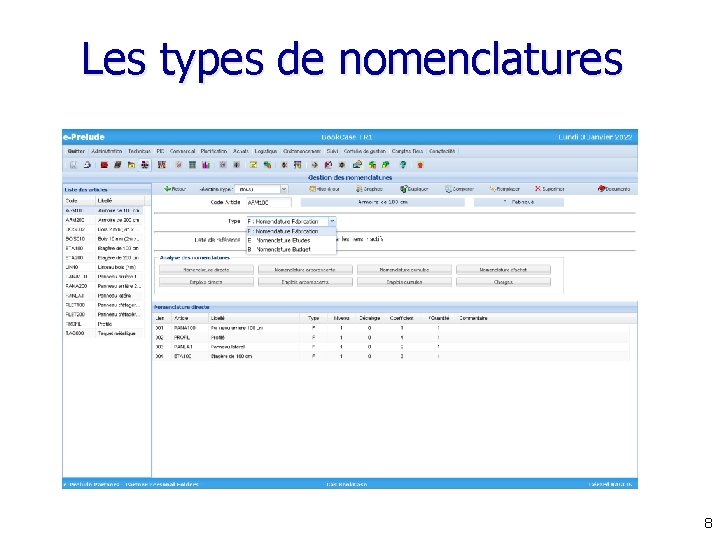Click the red book toolbar icon
720x540 pixels.
click(x=104, y=165)
